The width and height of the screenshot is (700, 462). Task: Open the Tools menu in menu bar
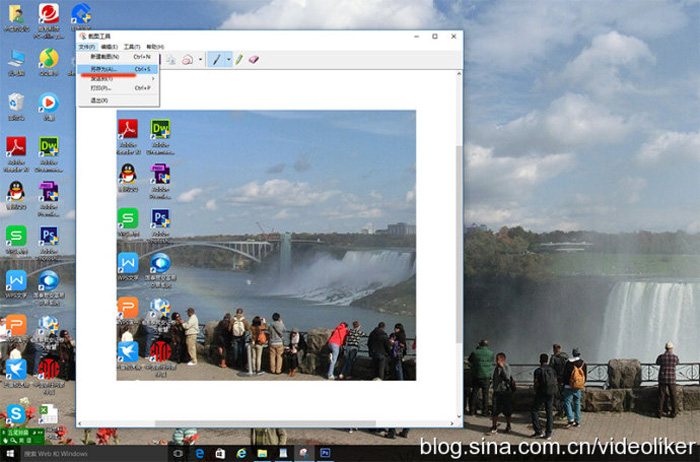point(131,46)
